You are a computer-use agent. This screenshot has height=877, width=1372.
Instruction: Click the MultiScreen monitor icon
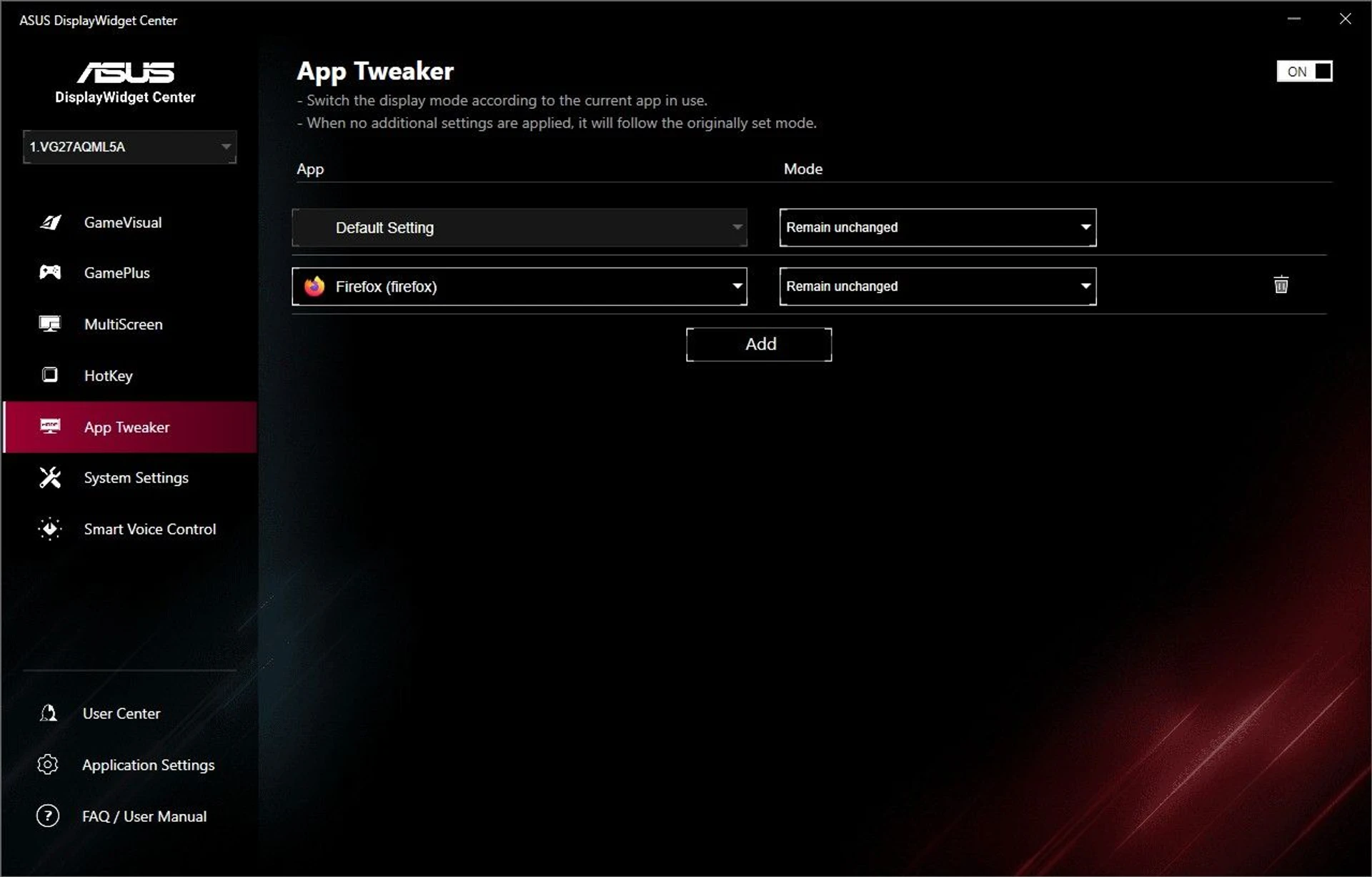coord(50,324)
